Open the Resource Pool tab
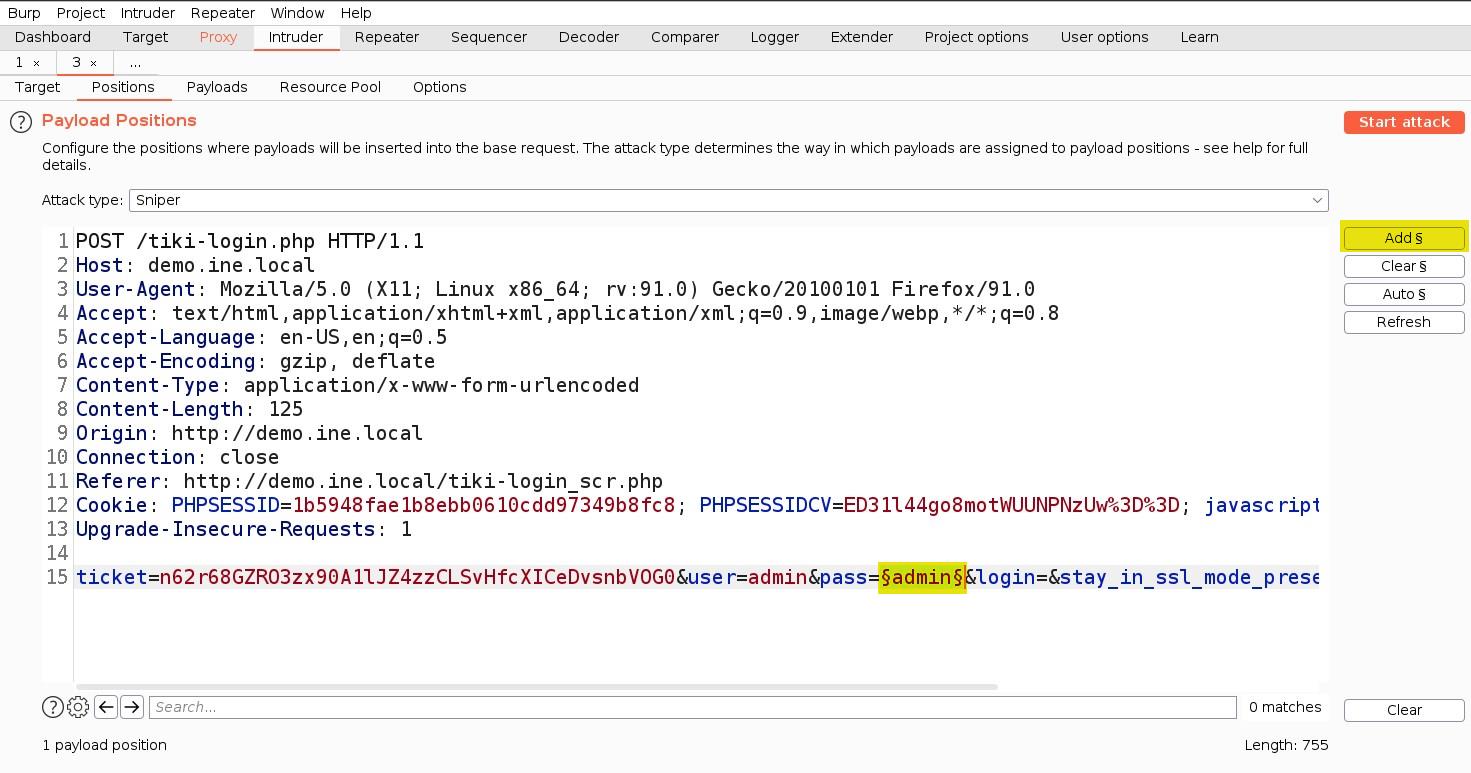This screenshot has height=773, width=1471. (330, 87)
